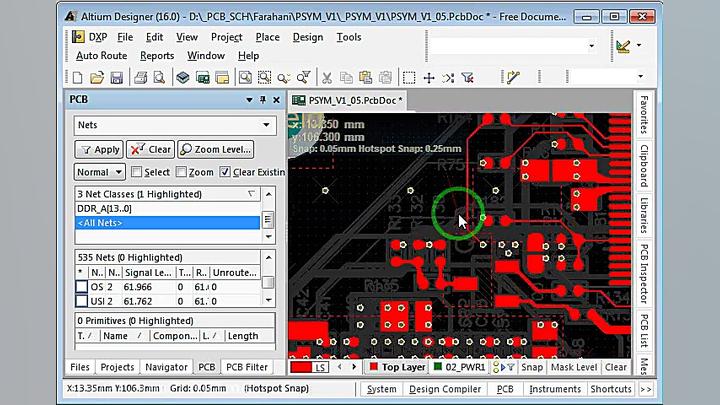720x405 pixels.
Task: Tick the checkbox for net OS
Action: 81,287
